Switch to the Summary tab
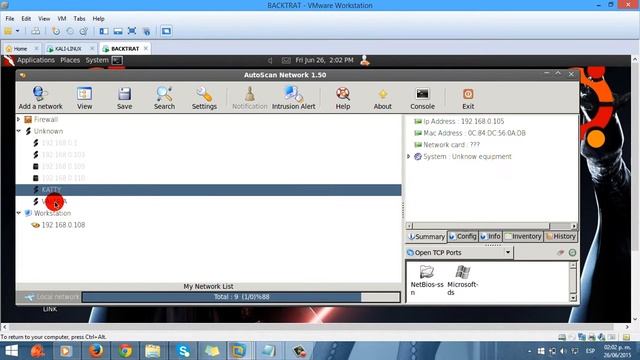 427,236
